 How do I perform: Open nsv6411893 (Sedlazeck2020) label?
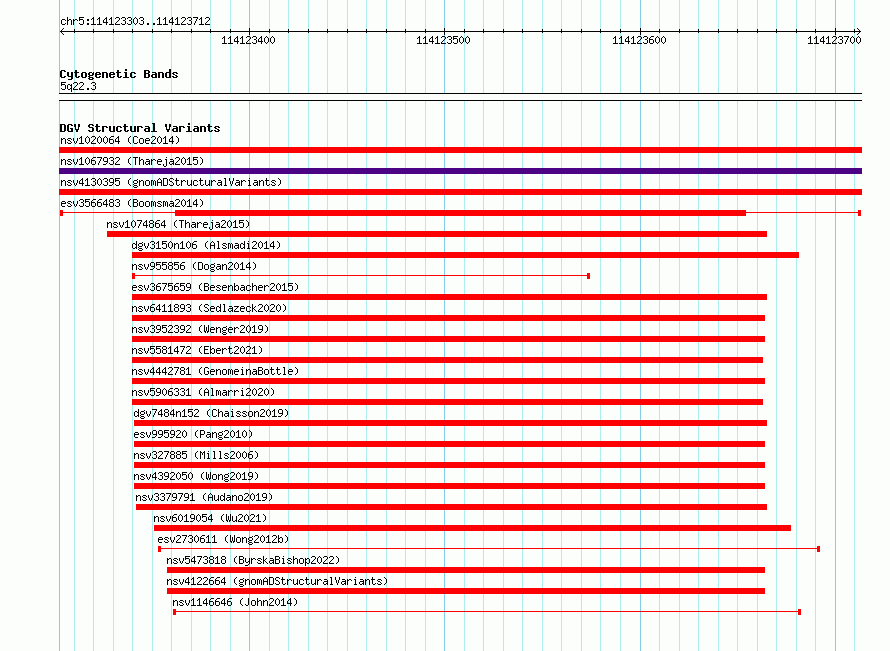(x=209, y=308)
